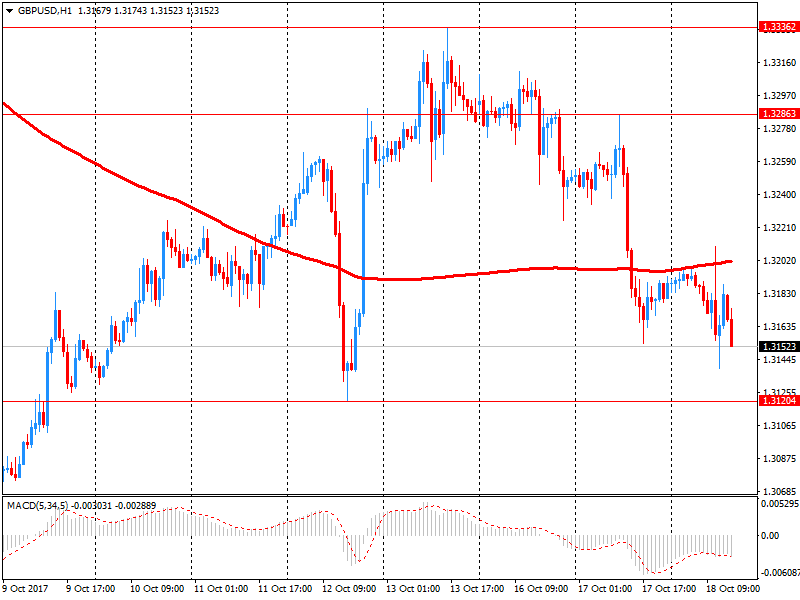Click the 1.32020 price scale value
The height and width of the screenshot is (600, 800).
[x=780, y=261]
